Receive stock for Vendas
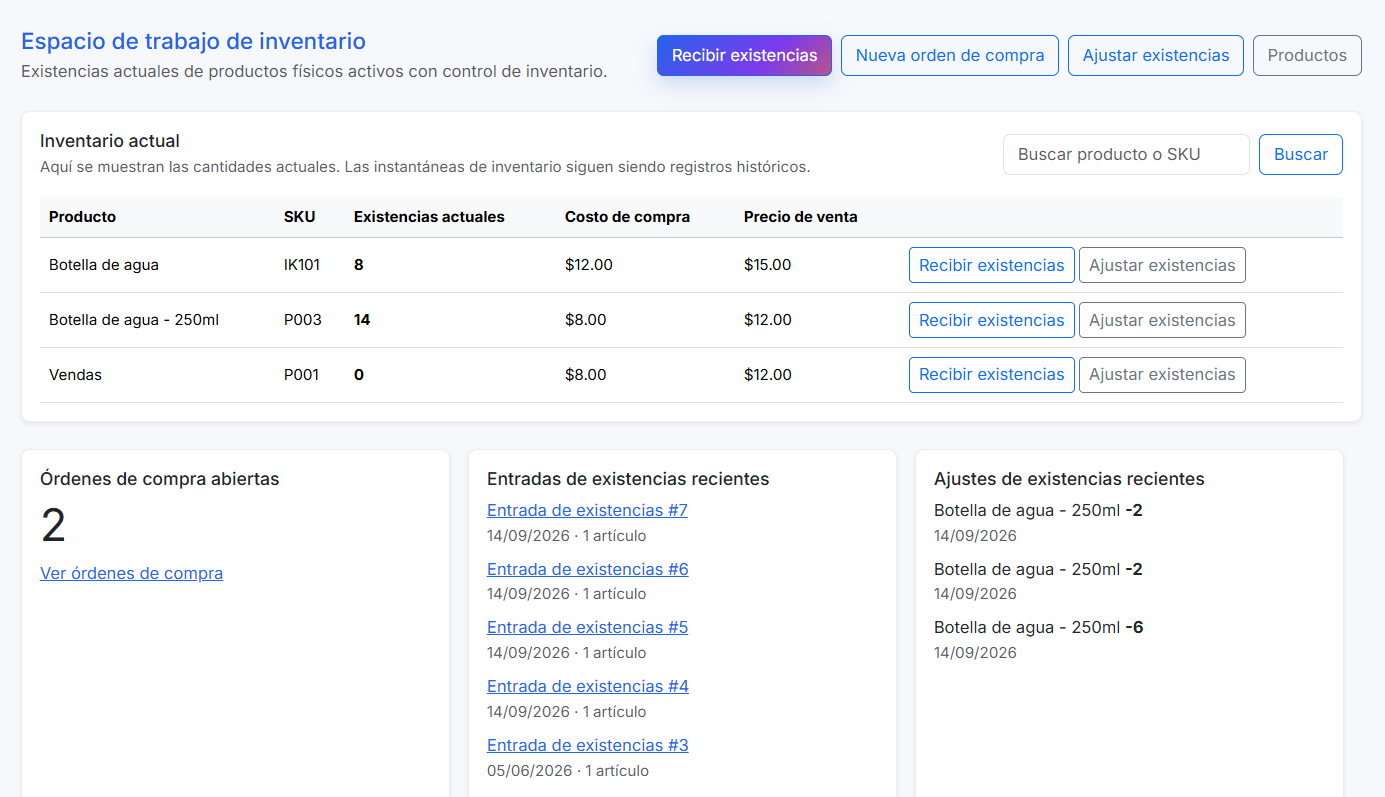1385x797 pixels. 992,375
